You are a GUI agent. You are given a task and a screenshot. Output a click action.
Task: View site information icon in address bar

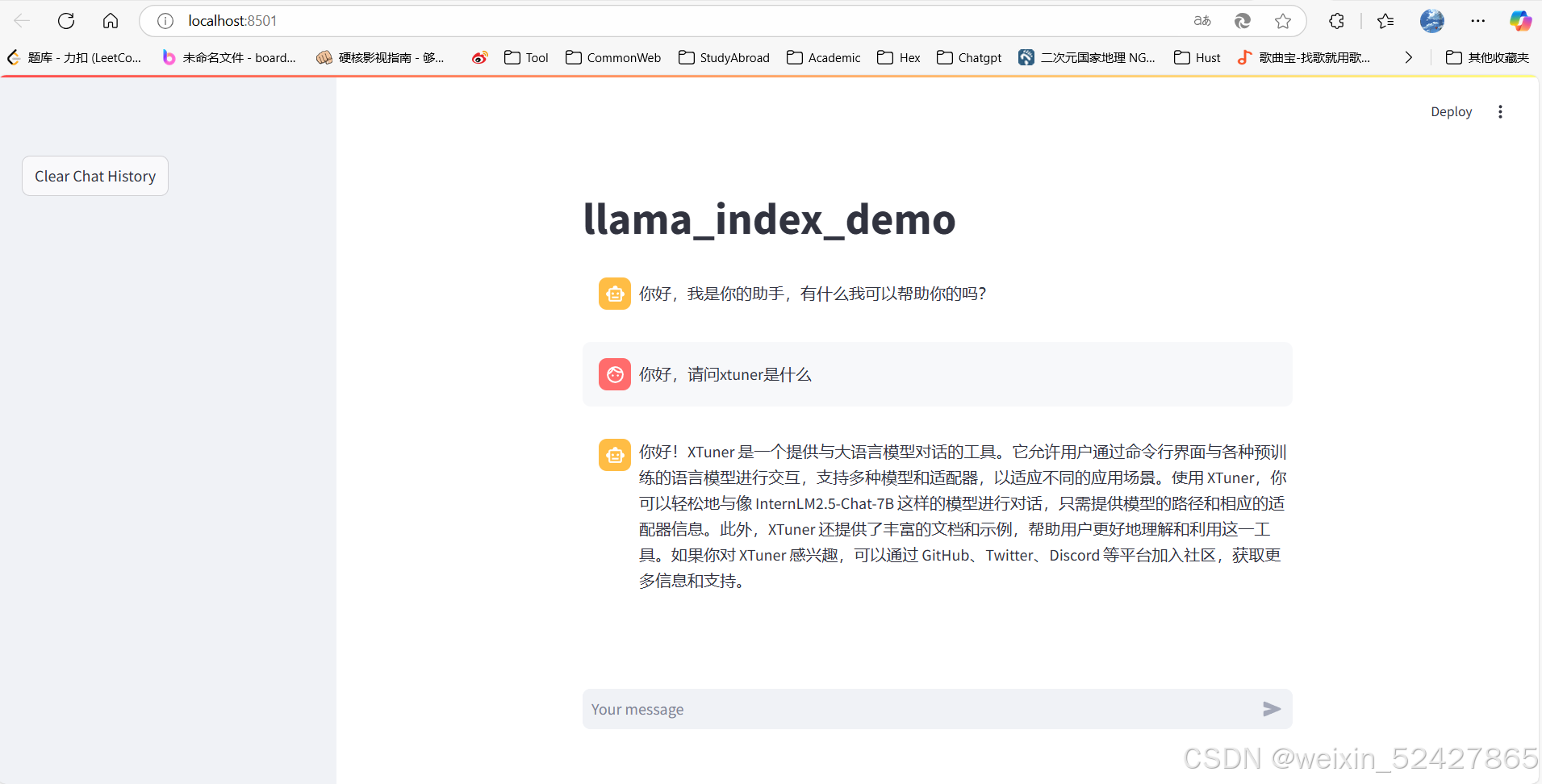coord(165,21)
